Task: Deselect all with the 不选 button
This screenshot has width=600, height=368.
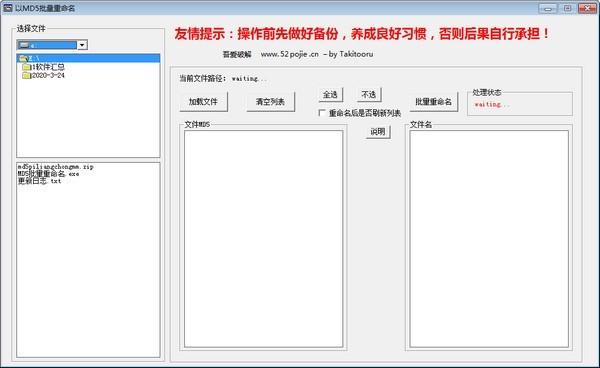Action: point(369,94)
